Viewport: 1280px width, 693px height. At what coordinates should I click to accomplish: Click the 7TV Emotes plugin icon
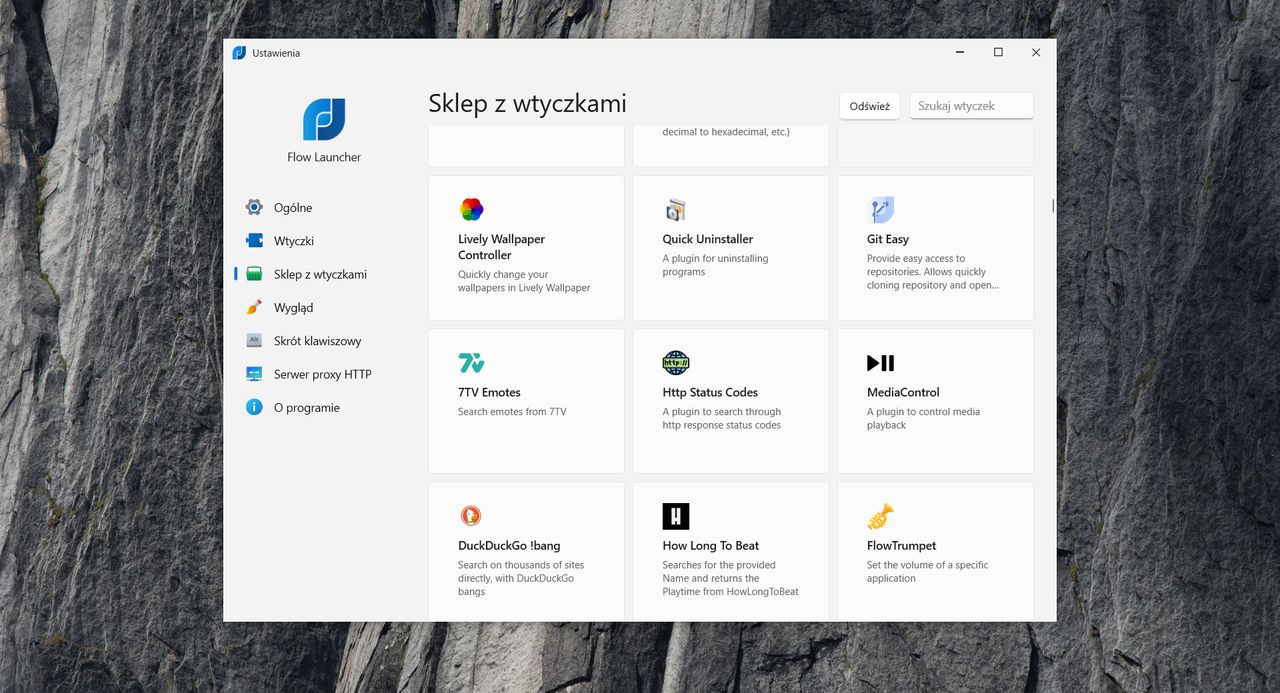(x=471, y=363)
